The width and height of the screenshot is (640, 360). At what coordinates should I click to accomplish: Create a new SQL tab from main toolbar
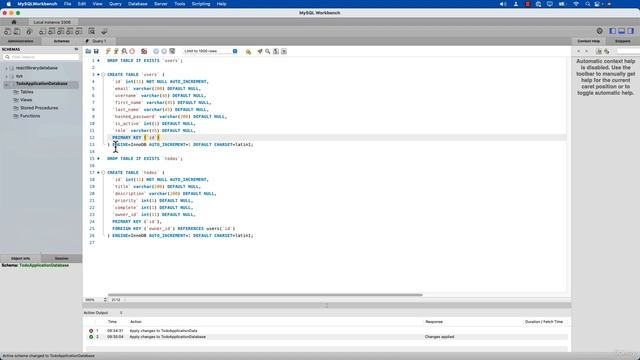tap(7, 31)
